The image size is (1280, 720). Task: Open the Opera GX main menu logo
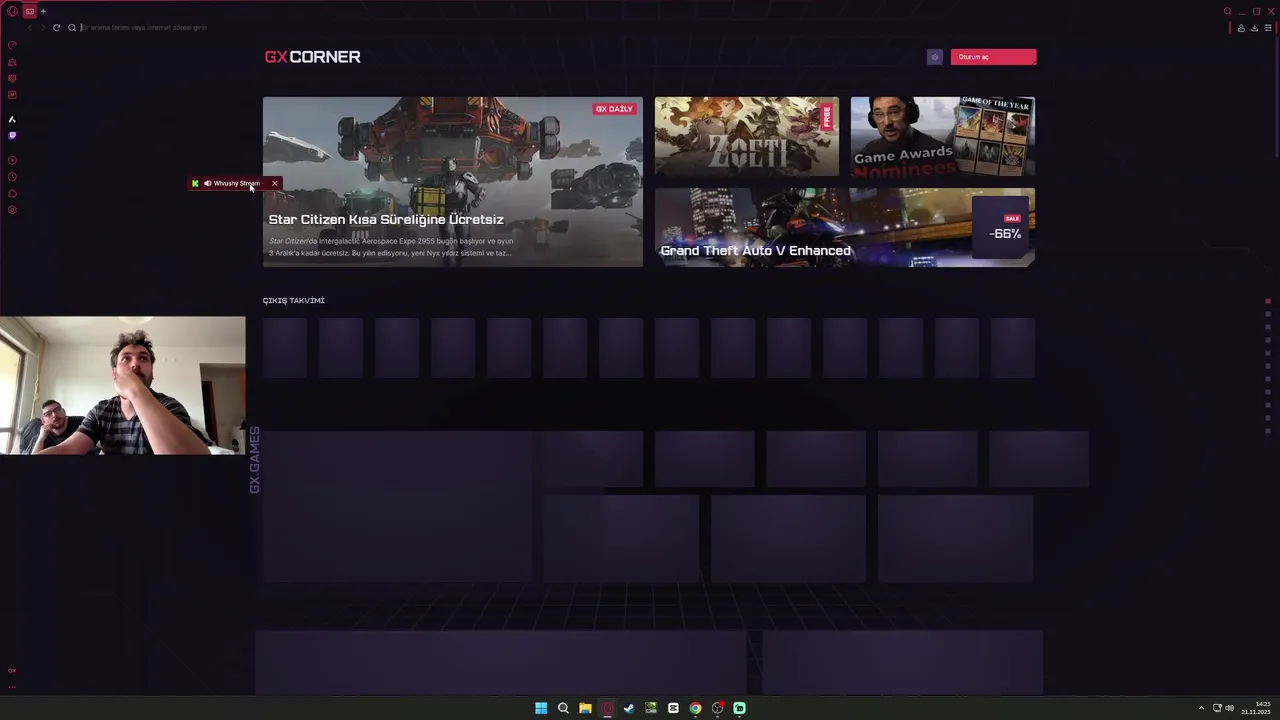pyautogui.click(x=12, y=11)
